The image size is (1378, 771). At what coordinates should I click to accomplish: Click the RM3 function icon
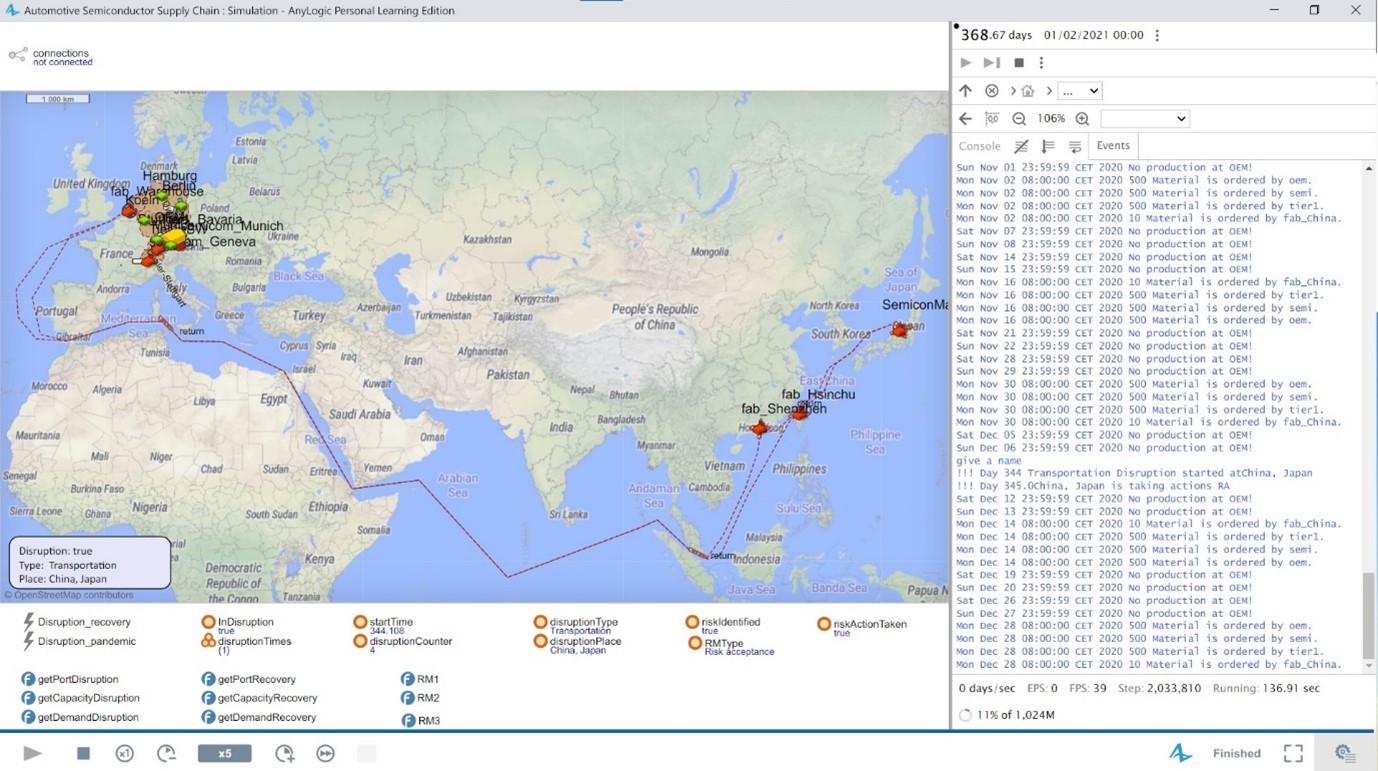[408, 720]
